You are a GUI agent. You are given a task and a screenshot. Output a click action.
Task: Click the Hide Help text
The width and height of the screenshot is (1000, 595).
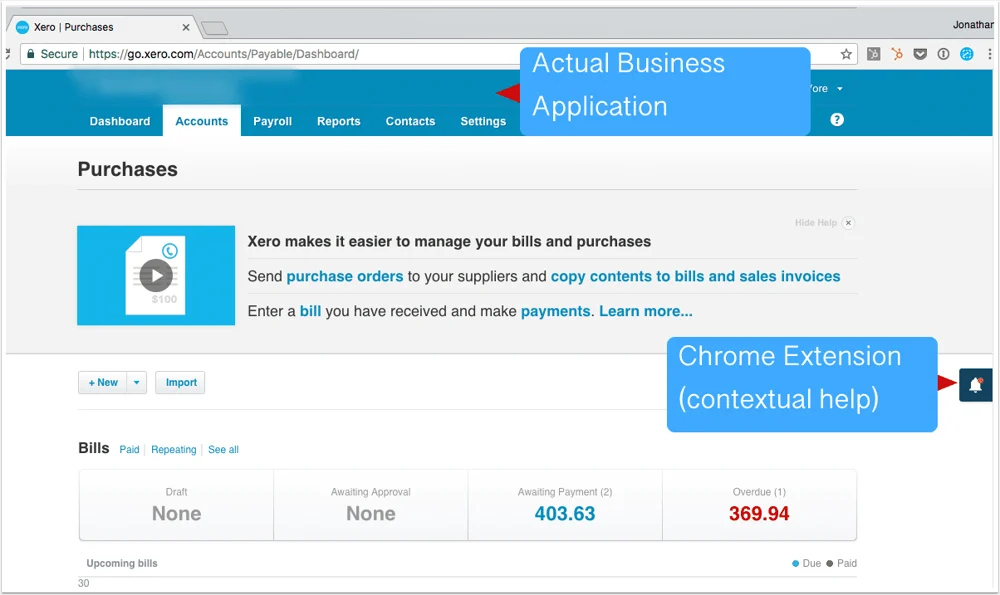(816, 223)
